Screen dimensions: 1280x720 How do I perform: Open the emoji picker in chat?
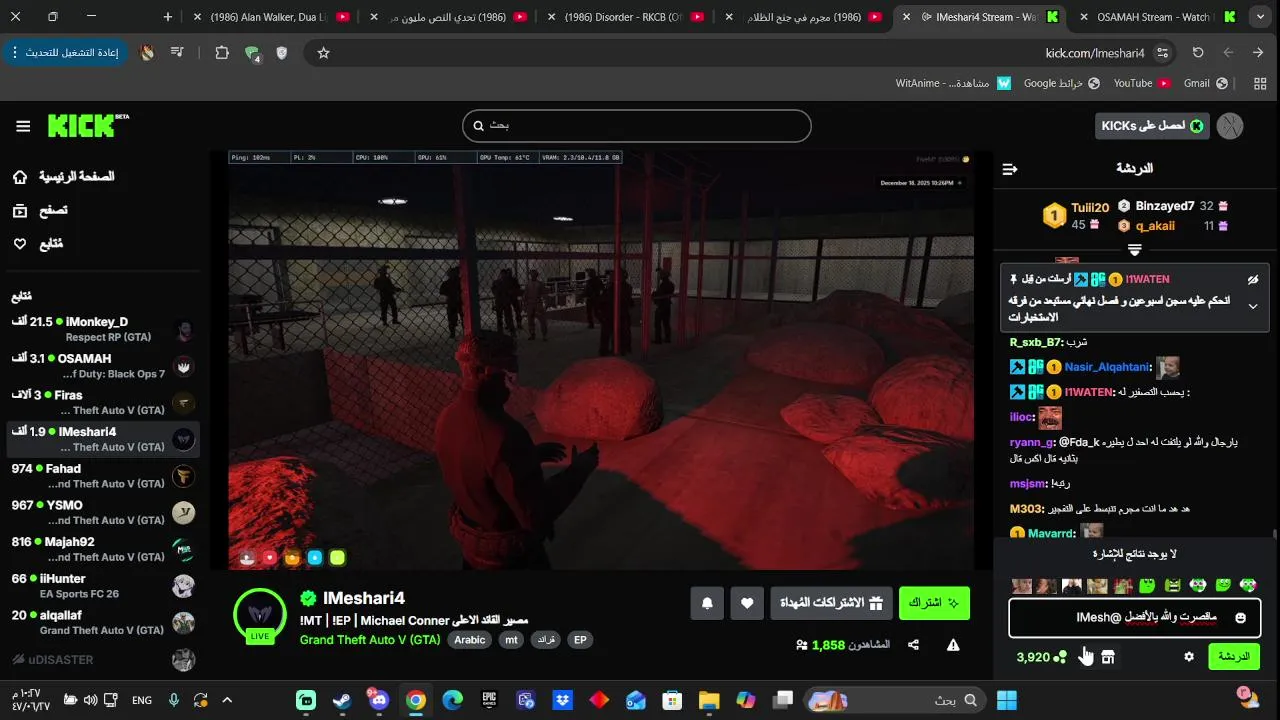(x=1241, y=618)
